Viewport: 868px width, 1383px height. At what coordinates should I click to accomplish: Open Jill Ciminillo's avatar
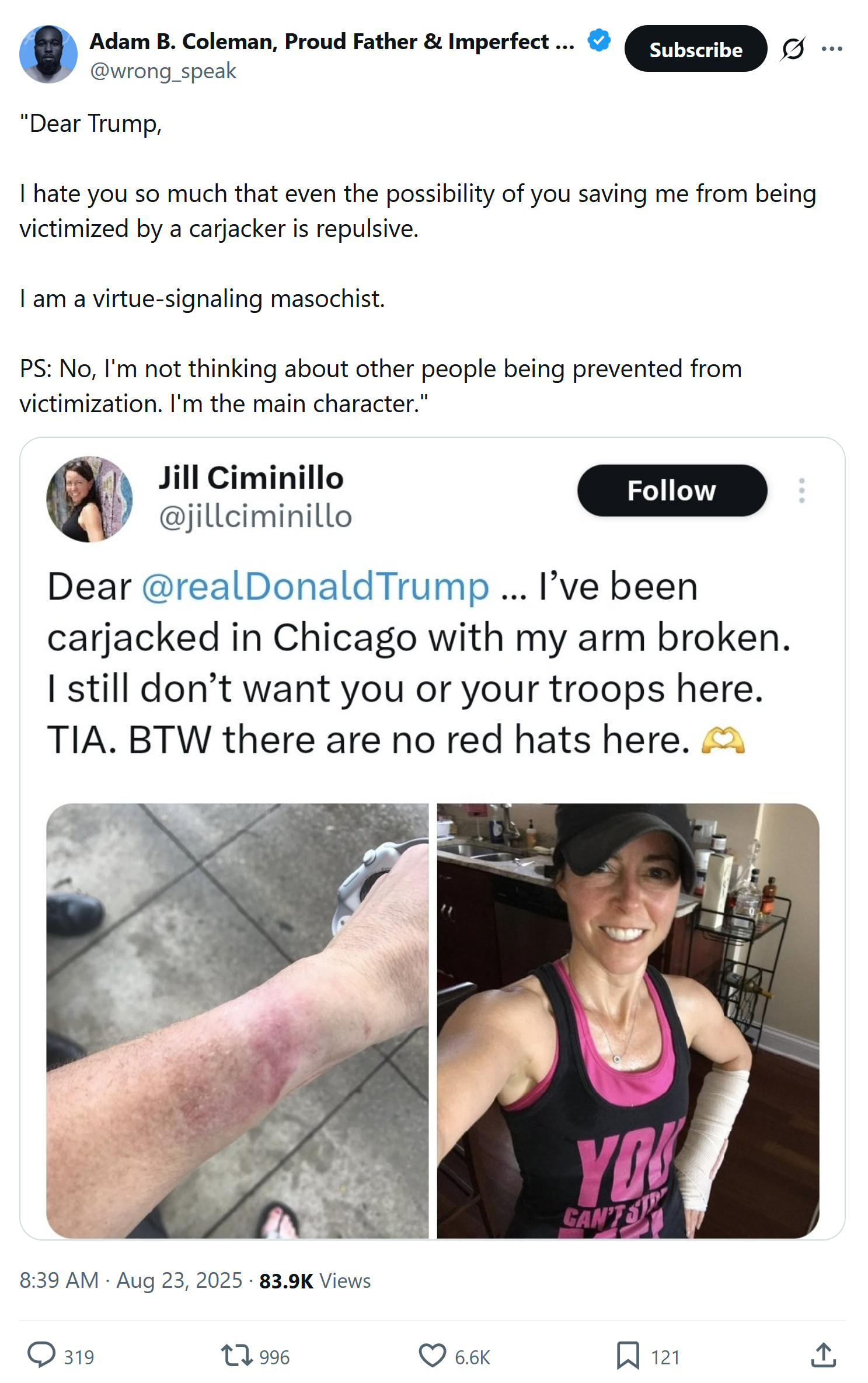(x=89, y=499)
